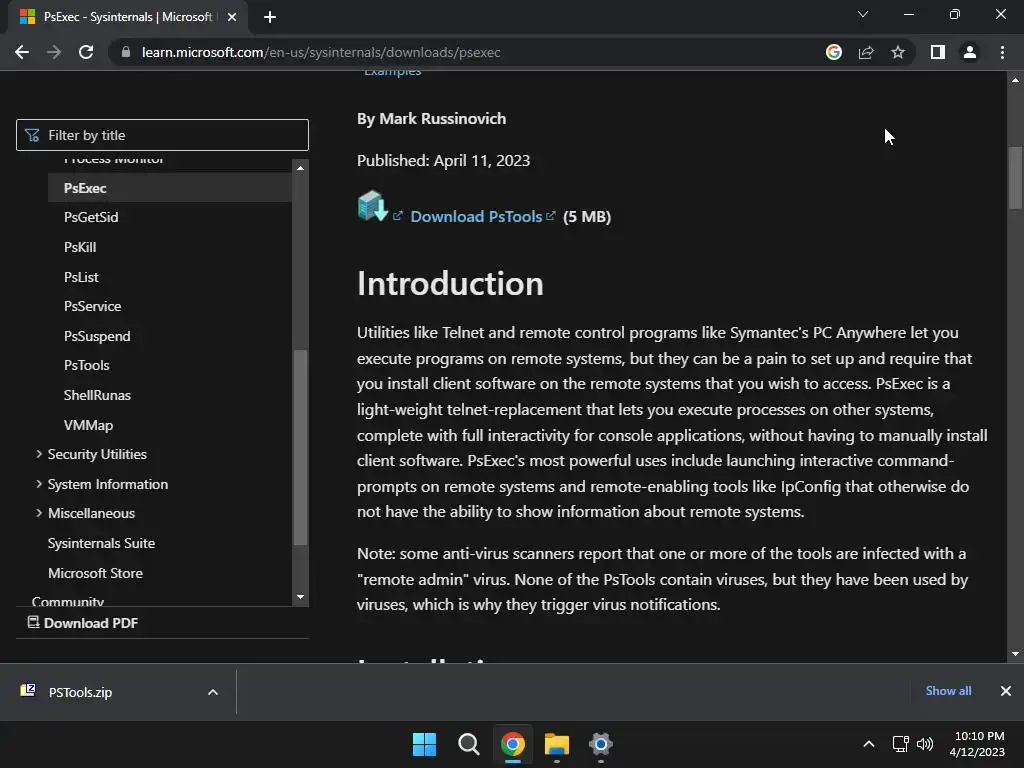Open Microsoft Store in the sidebar
Viewport: 1024px width, 768px height.
[x=95, y=573]
